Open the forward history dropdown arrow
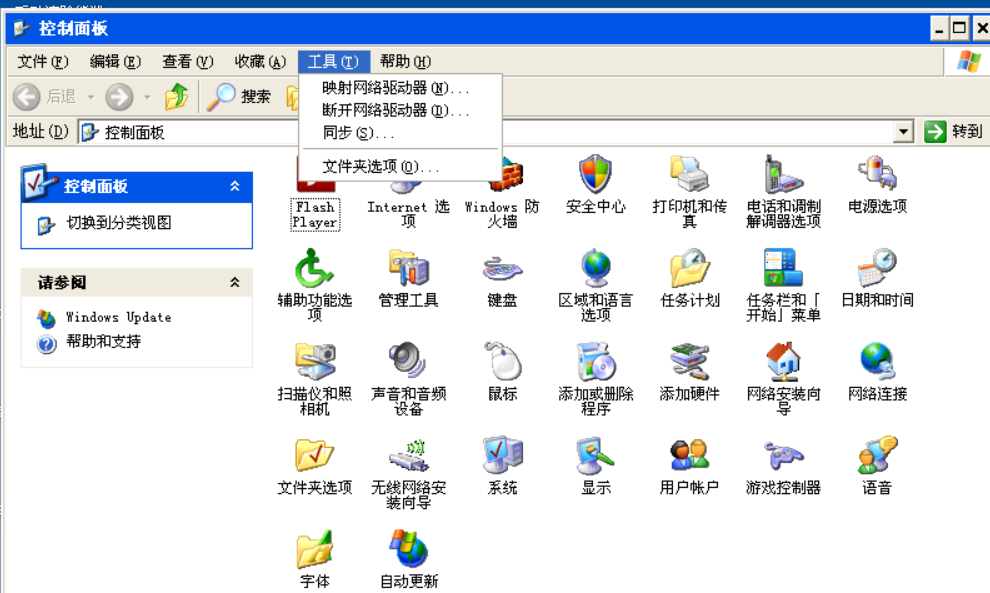 coord(147,97)
